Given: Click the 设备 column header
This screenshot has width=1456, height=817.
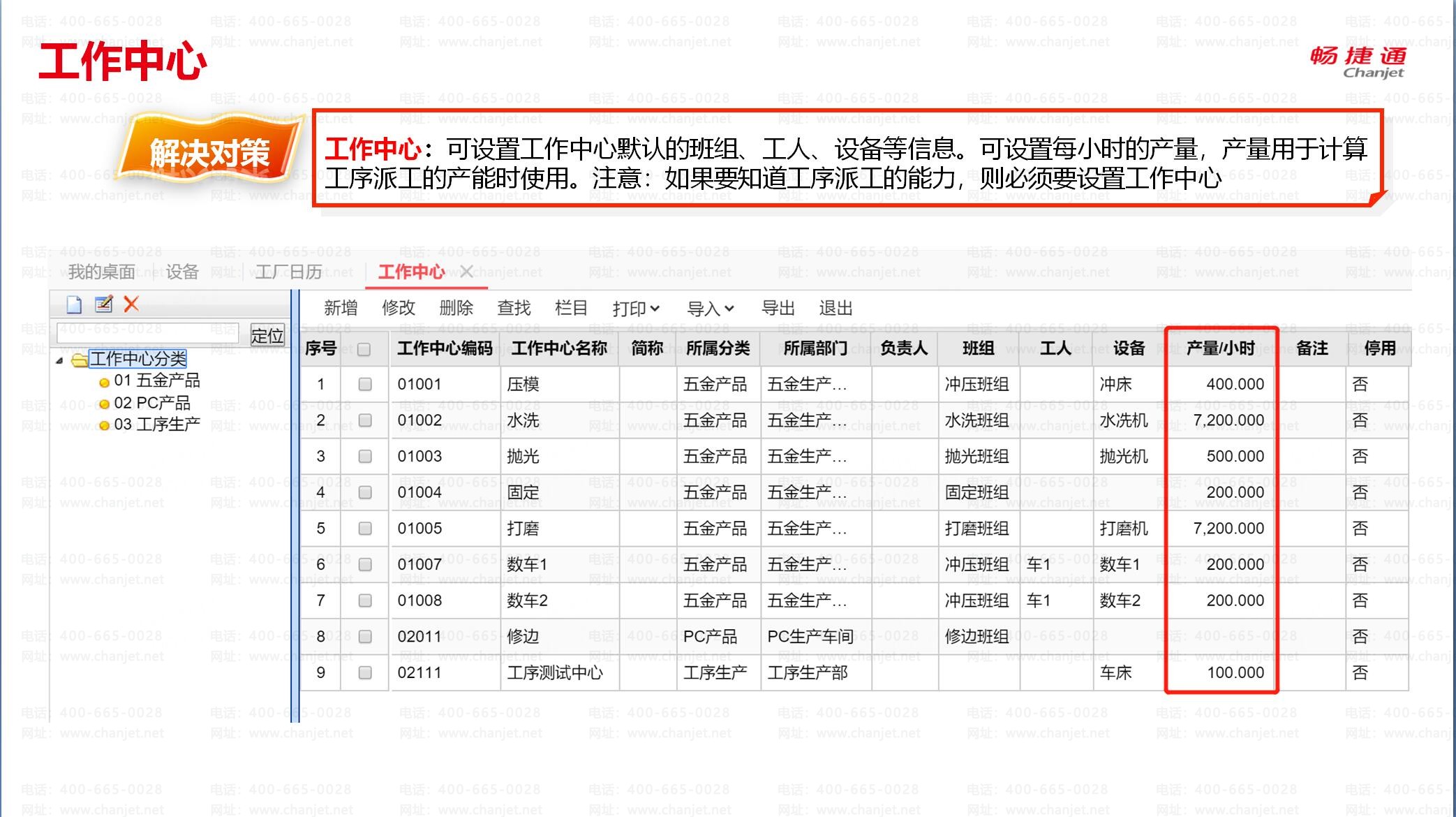Looking at the screenshot, I should (x=1129, y=348).
